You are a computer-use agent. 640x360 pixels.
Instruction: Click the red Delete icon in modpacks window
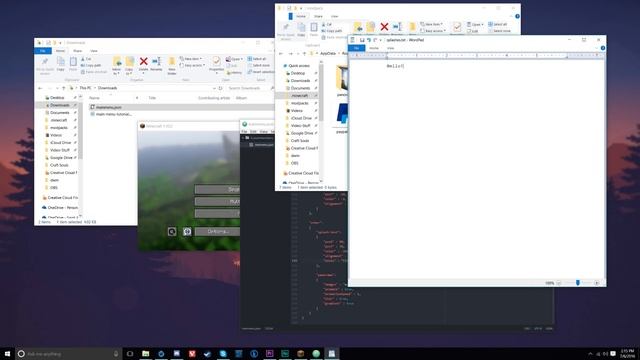click(x=384, y=28)
